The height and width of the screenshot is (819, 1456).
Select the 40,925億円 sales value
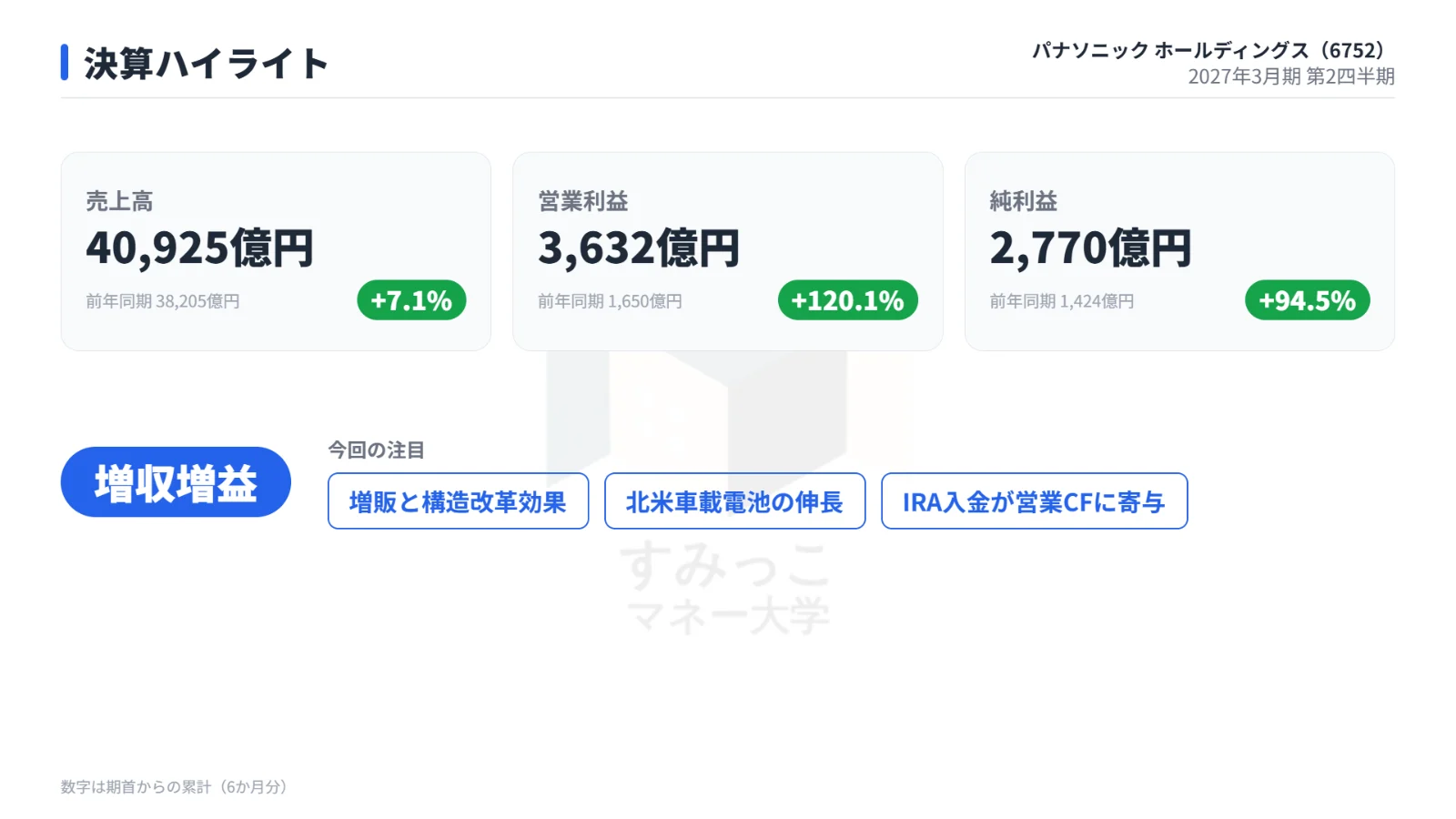pos(199,248)
